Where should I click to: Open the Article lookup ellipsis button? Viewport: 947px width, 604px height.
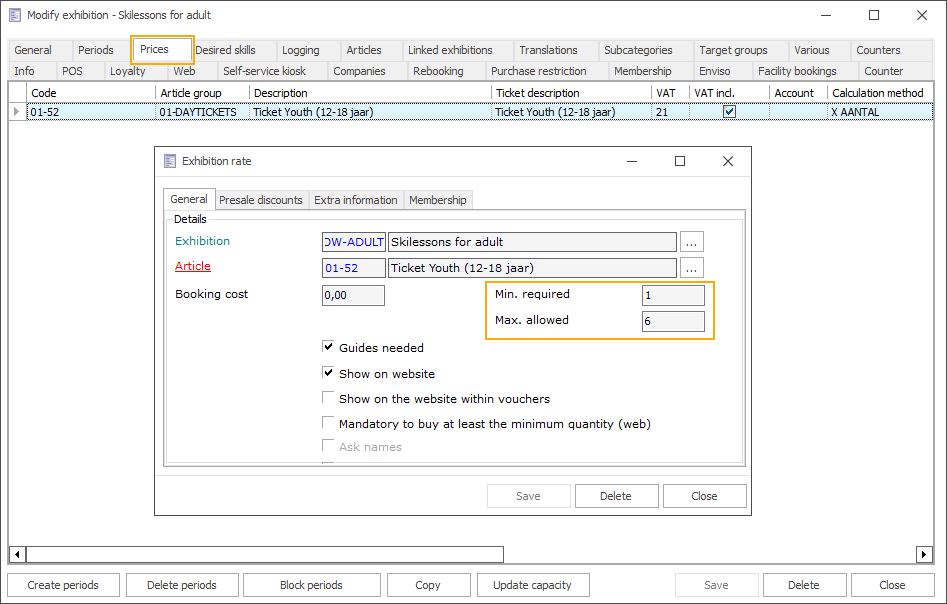(692, 268)
